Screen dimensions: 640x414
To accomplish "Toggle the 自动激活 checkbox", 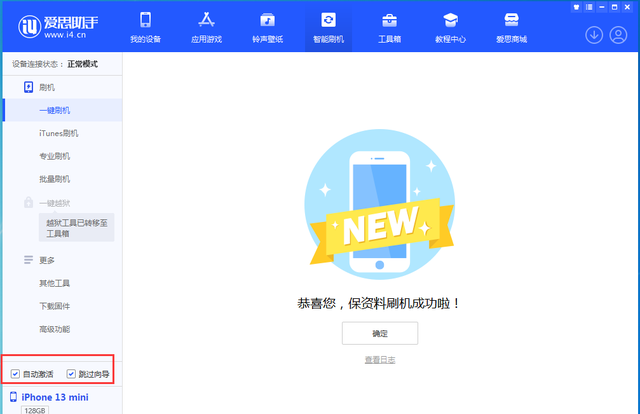I will coord(15,374).
